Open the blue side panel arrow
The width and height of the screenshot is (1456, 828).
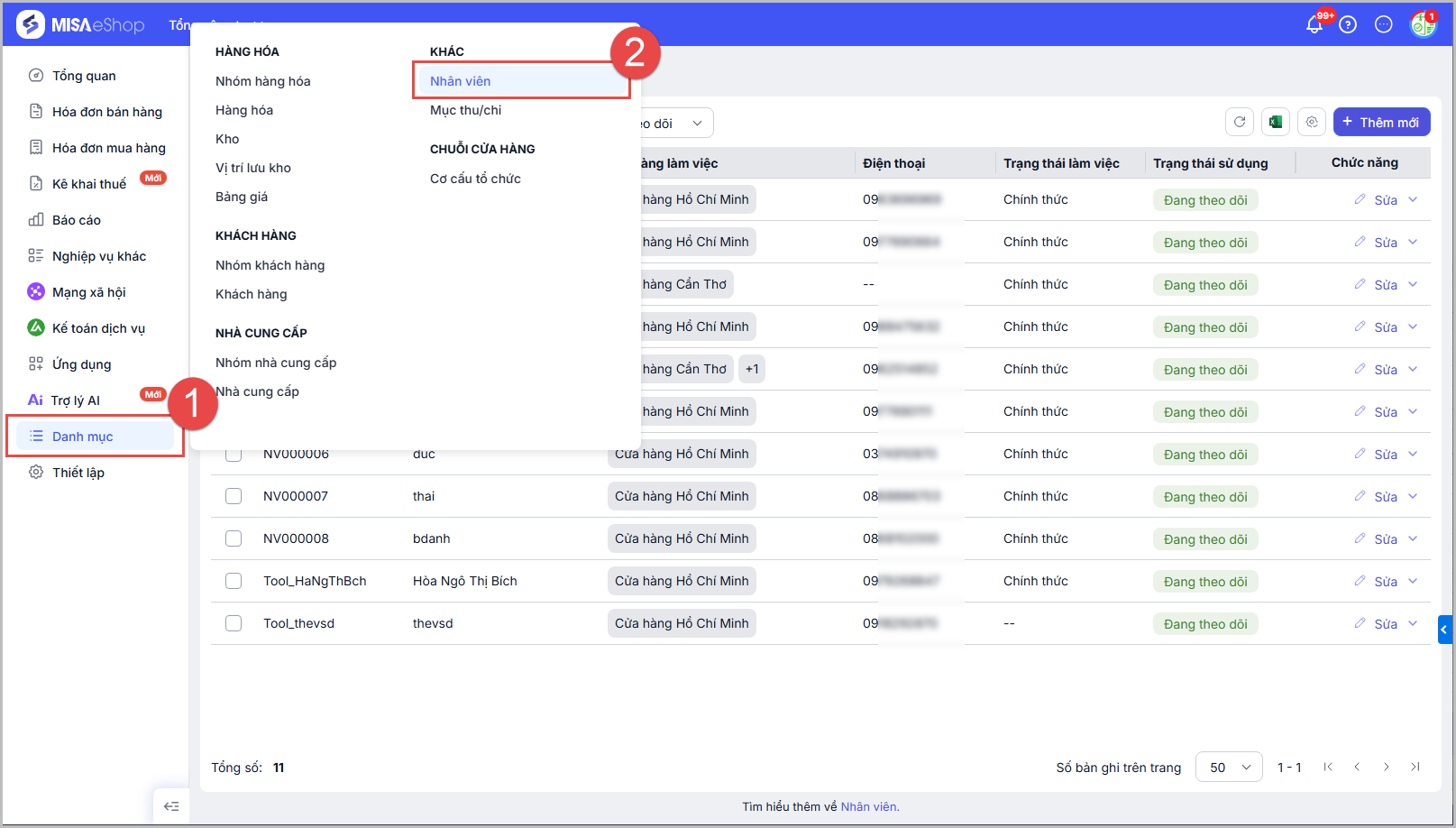1445,630
